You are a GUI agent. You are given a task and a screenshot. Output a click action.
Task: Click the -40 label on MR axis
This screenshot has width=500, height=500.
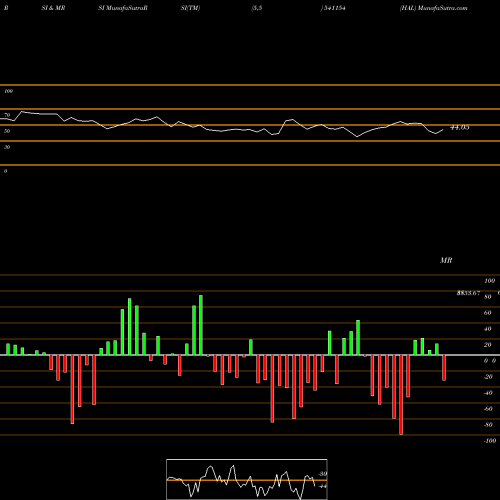(x=488, y=393)
